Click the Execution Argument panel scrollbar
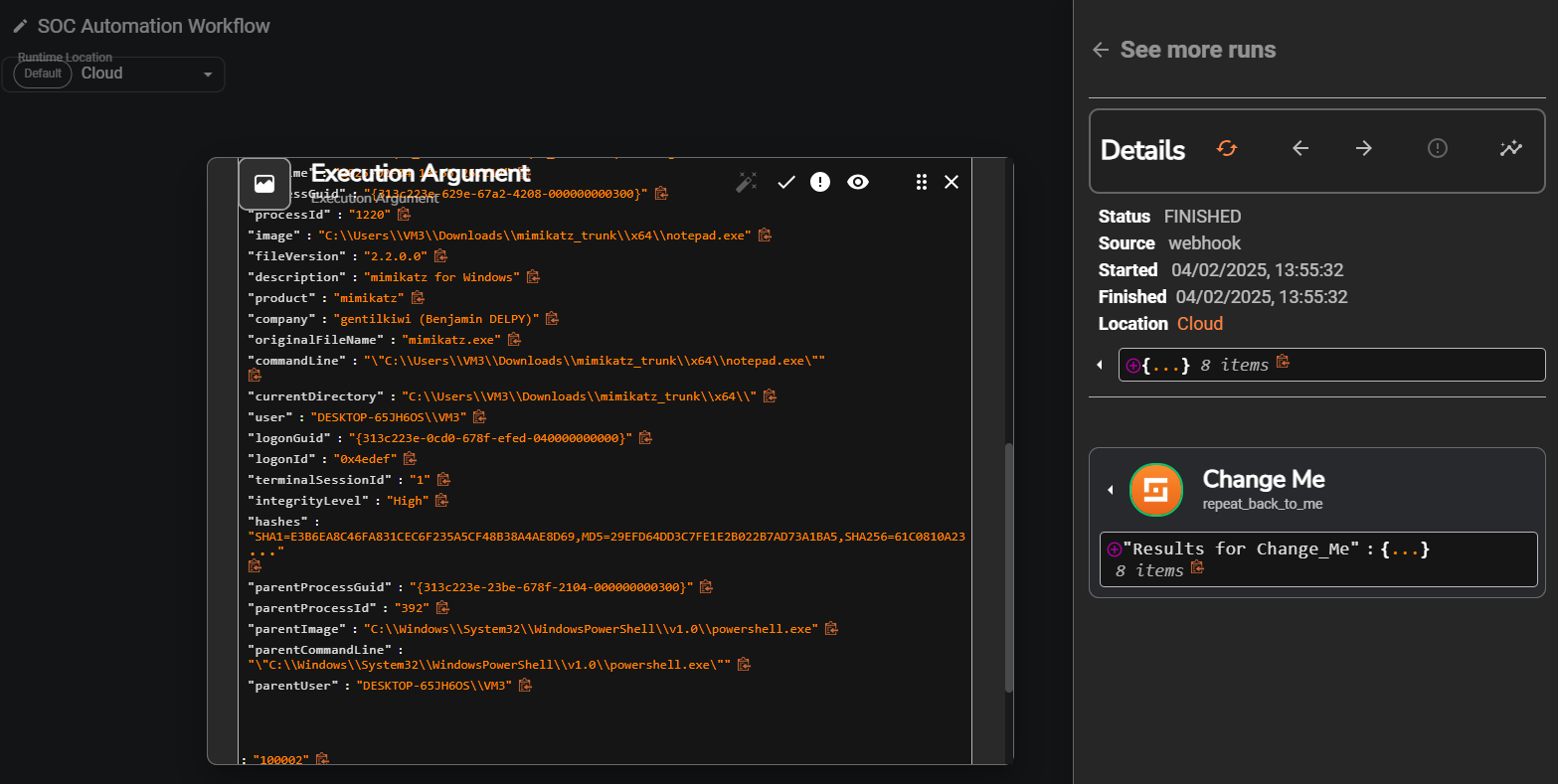Image resolution: width=1558 pixels, height=784 pixels. point(1009,566)
